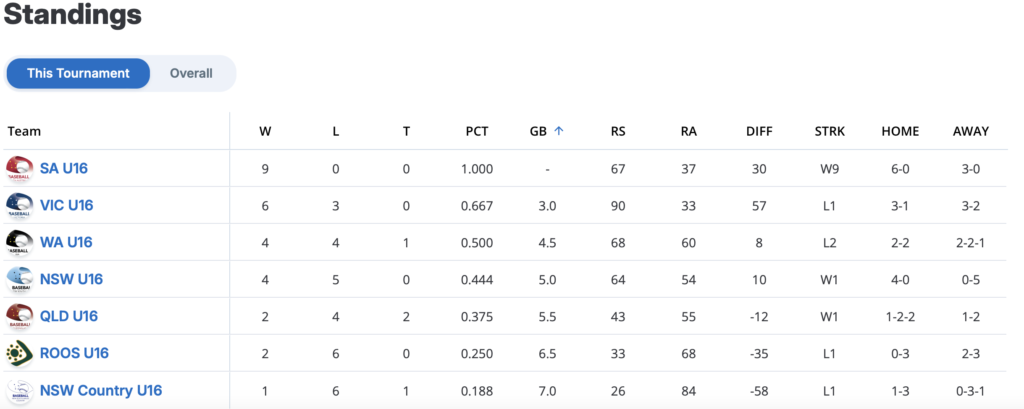Open the SA U16 team link
This screenshot has width=1024, height=409.
pyautogui.click(x=64, y=168)
